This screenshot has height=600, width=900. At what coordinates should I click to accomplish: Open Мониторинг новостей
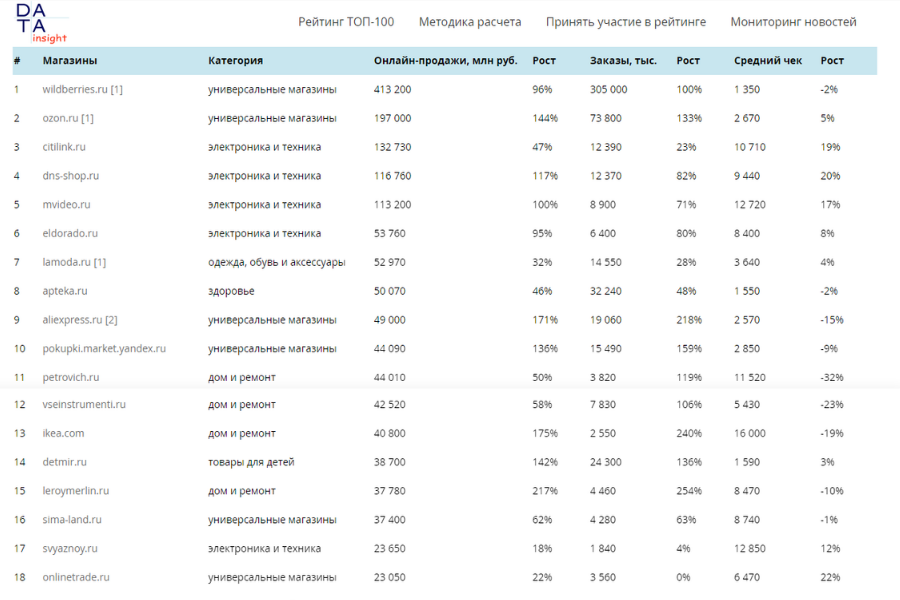[793, 21]
